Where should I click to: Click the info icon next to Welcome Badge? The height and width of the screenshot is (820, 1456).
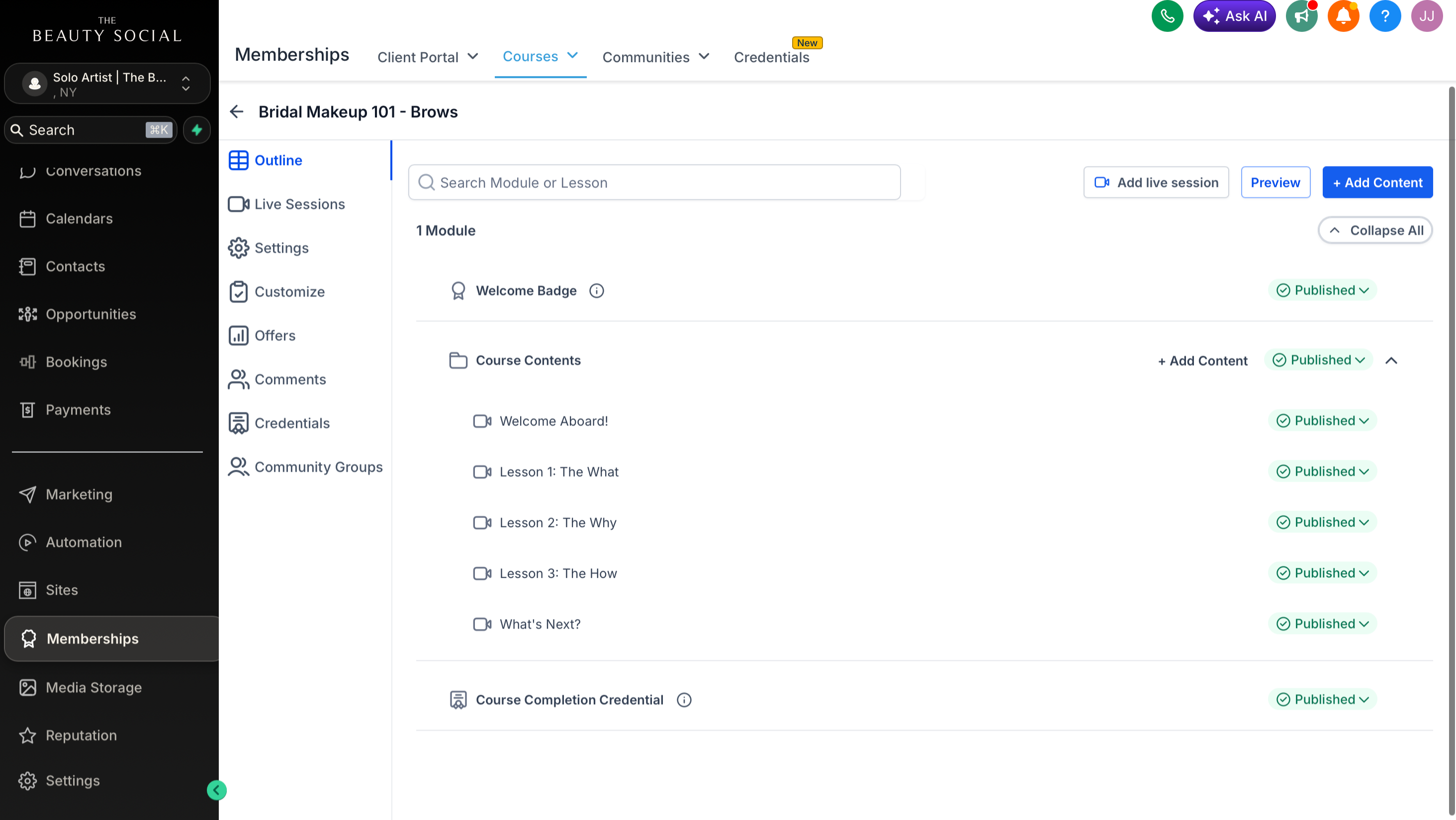(x=596, y=290)
